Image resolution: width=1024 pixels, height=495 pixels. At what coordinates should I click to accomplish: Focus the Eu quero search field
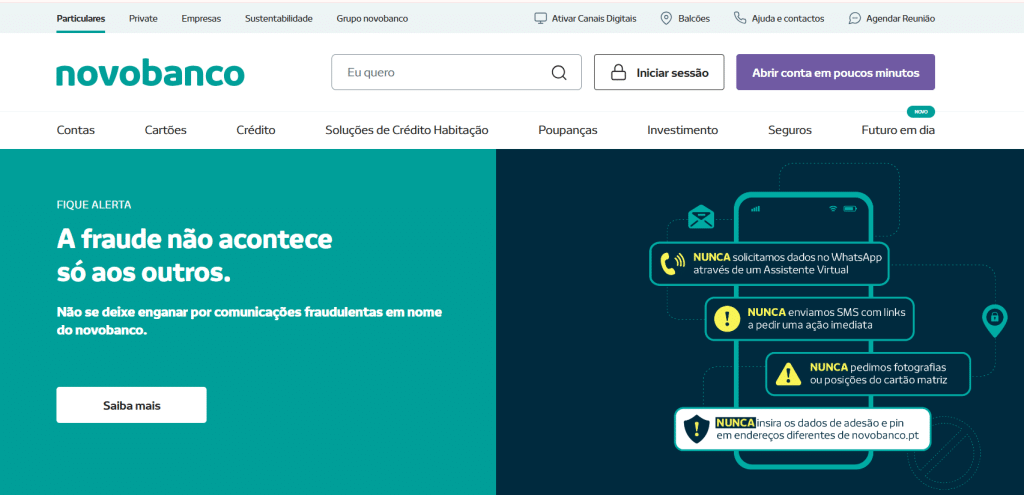(x=440, y=73)
